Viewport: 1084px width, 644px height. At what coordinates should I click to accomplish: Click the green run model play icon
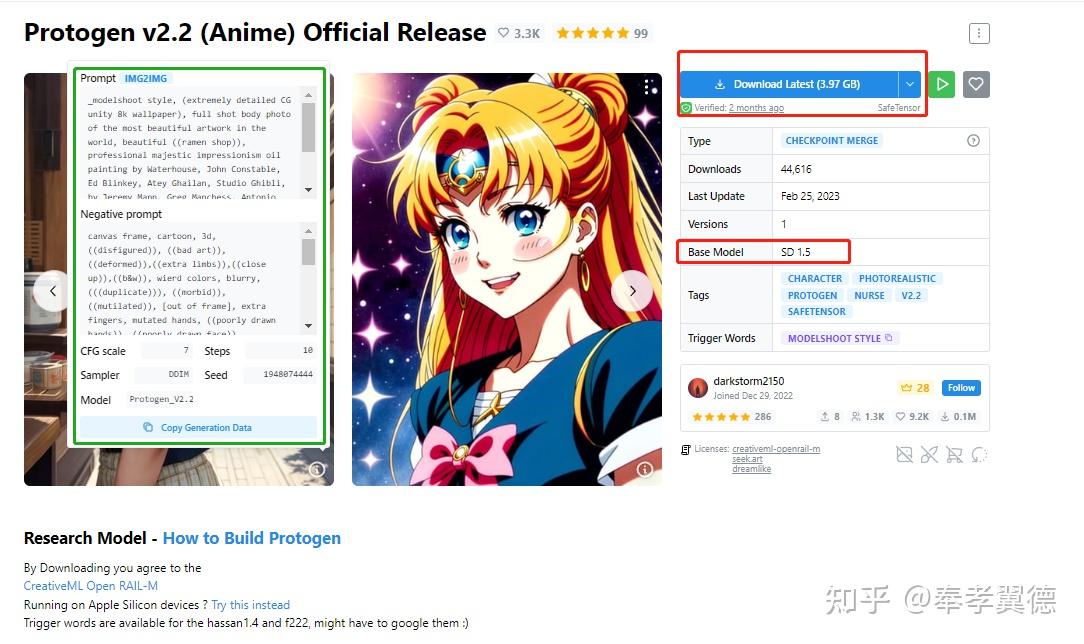coord(942,84)
